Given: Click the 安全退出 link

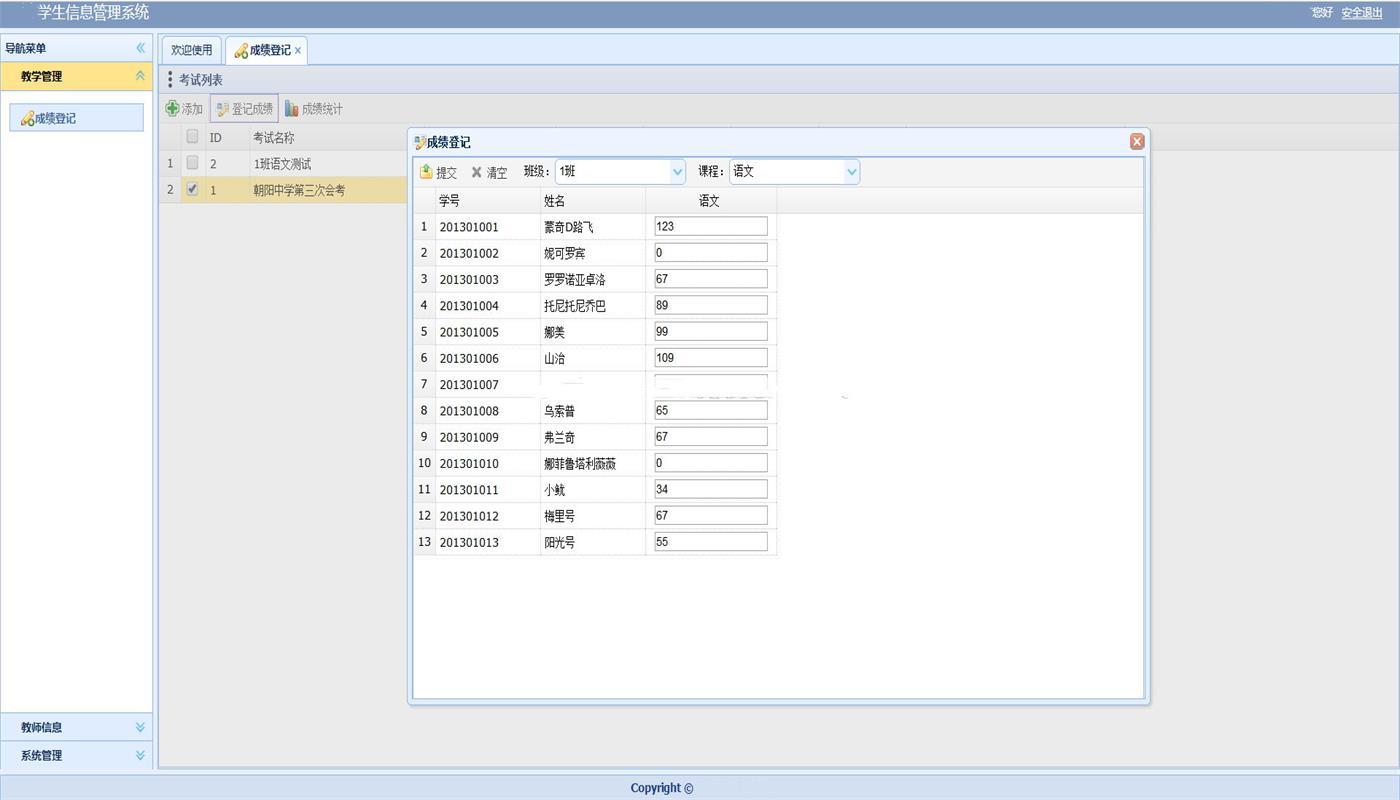Looking at the screenshot, I should (1362, 12).
